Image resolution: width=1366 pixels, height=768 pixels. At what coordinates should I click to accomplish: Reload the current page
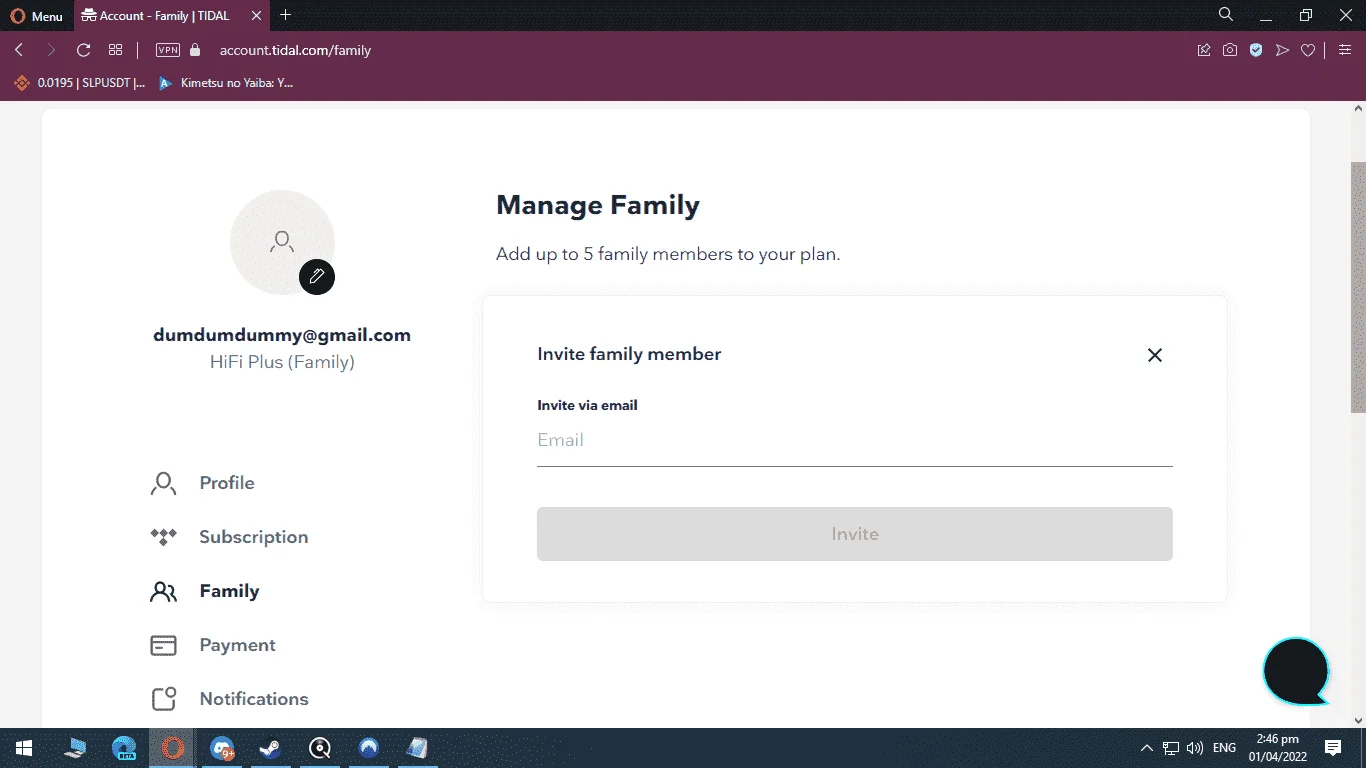[84, 50]
